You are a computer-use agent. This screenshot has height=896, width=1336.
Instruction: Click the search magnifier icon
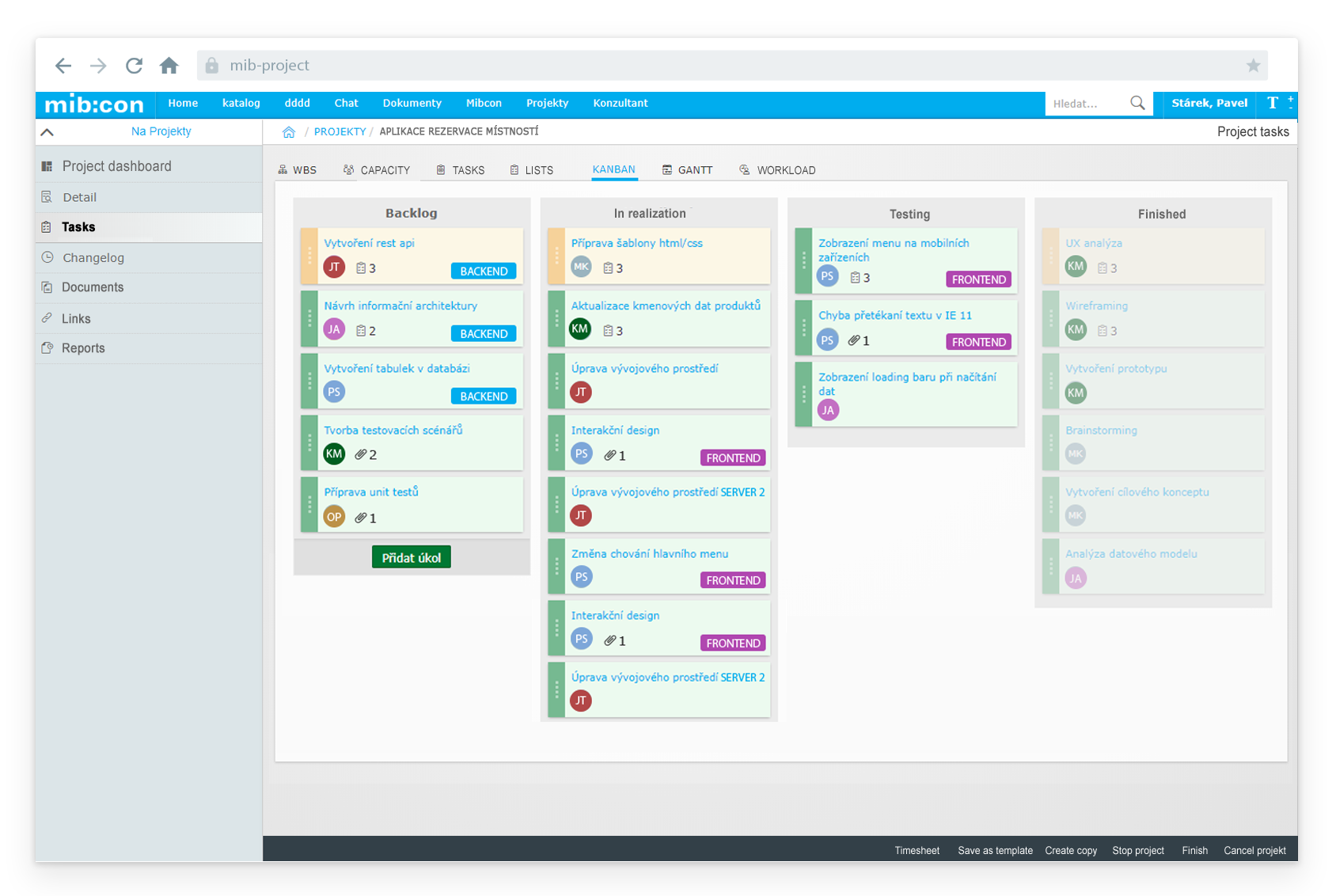coord(1137,103)
